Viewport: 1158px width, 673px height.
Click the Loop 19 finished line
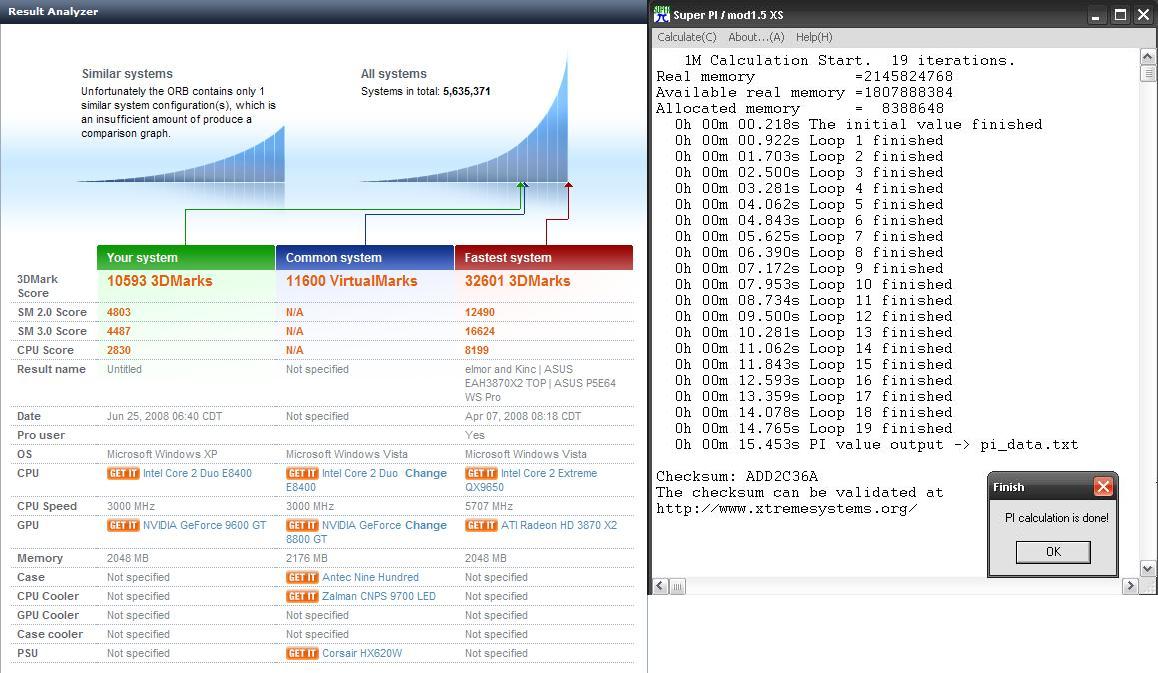[813, 428]
